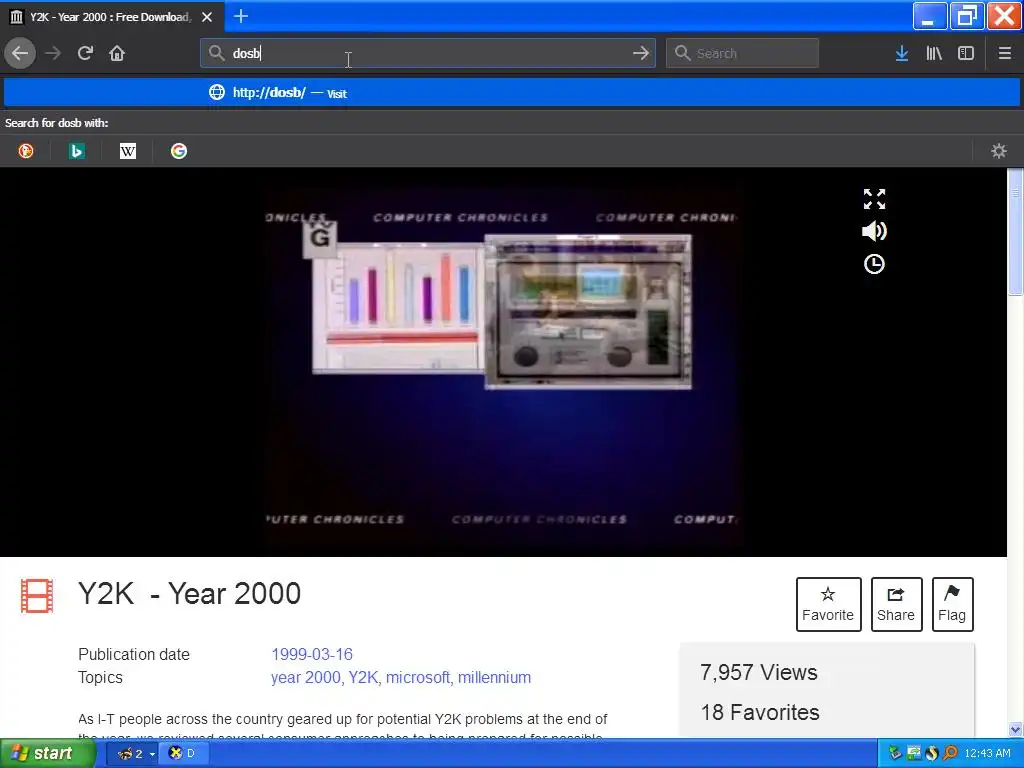This screenshot has height=768, width=1024.
Task: Favorite this Y2K item
Action: pyautogui.click(x=828, y=604)
